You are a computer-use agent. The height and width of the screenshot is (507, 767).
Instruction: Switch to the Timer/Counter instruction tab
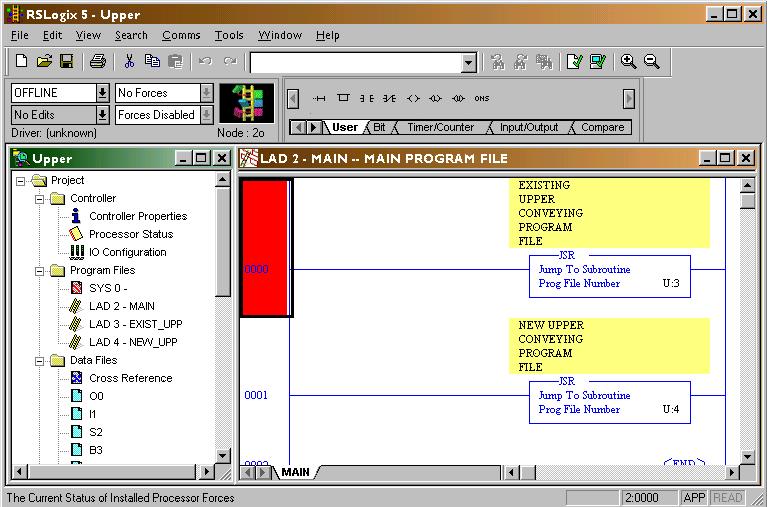441,127
